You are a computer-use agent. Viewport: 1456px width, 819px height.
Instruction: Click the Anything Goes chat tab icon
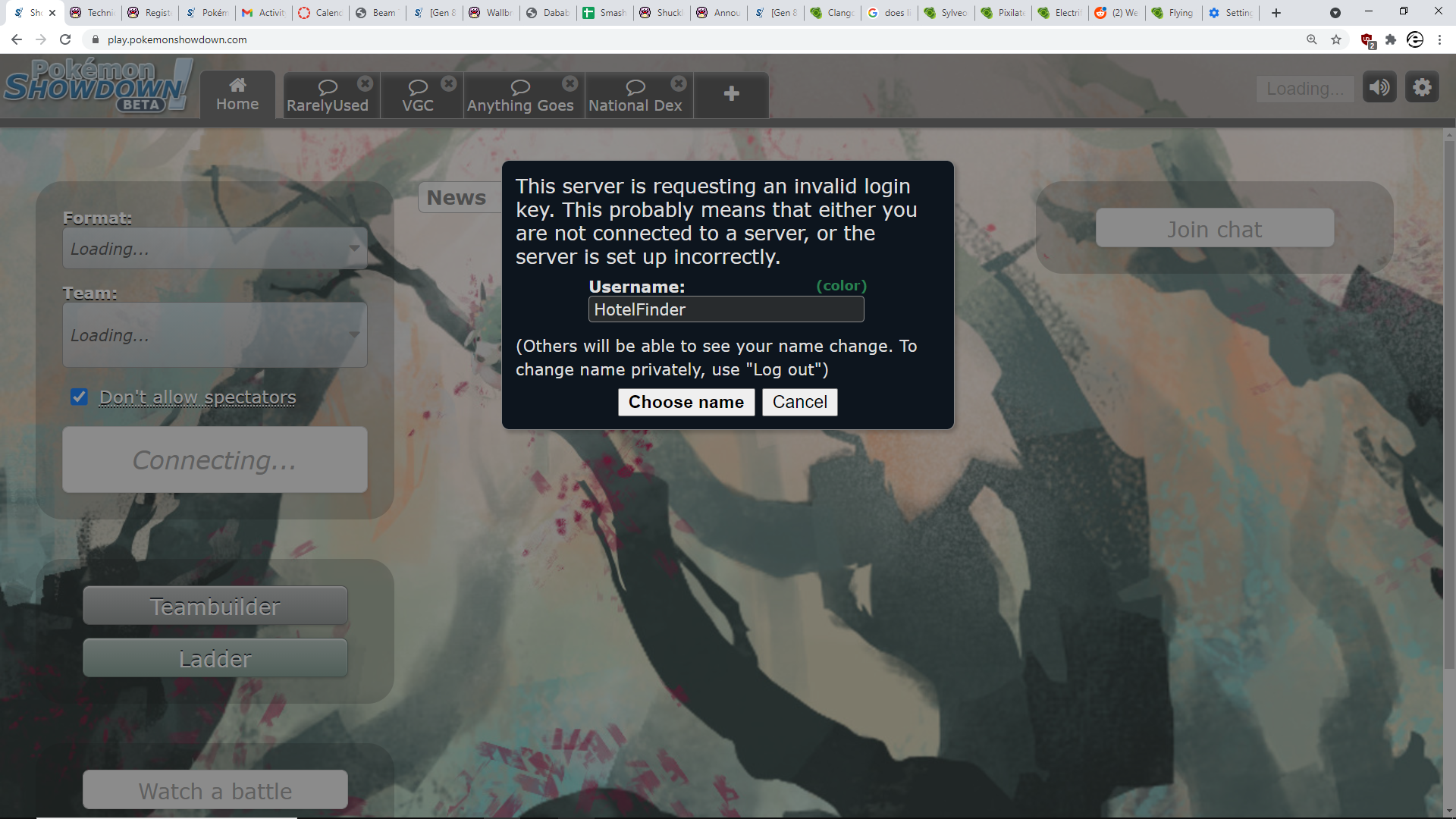pos(520,86)
